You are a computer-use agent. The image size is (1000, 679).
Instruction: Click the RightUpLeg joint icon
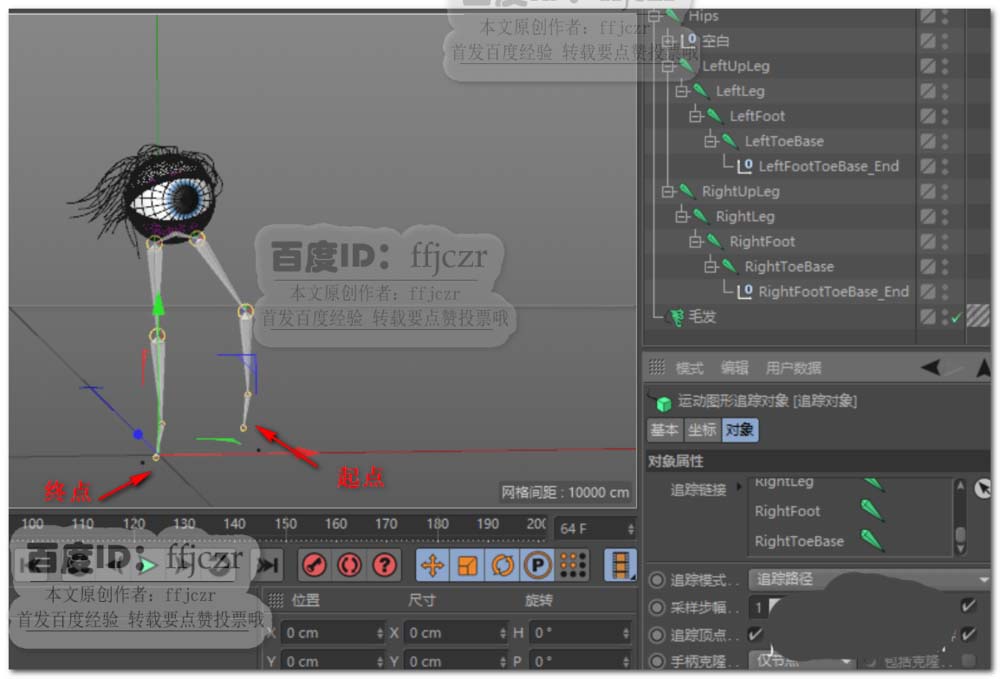[687, 191]
